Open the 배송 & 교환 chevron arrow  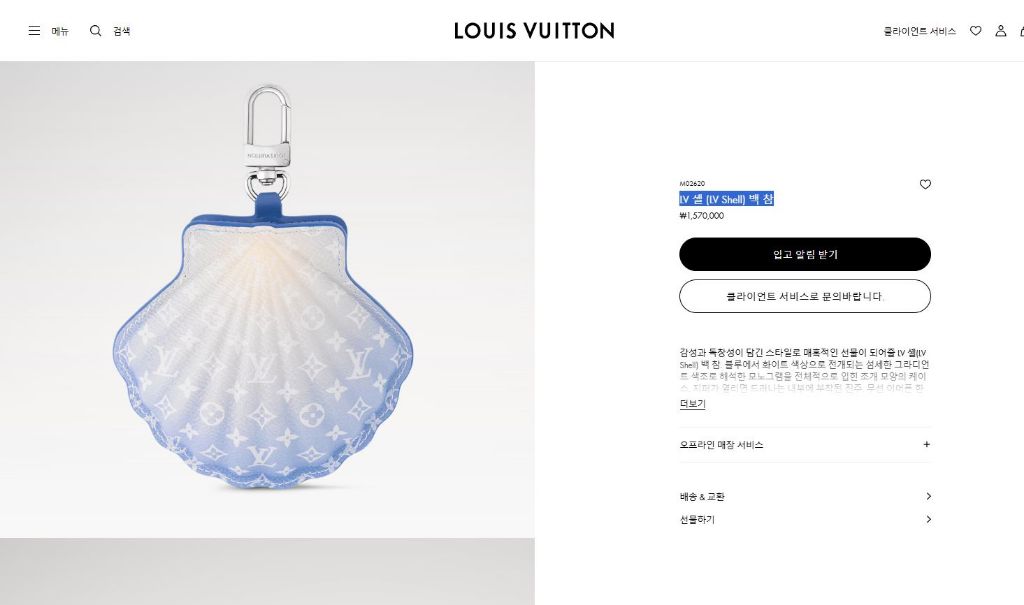pyautogui.click(x=928, y=497)
